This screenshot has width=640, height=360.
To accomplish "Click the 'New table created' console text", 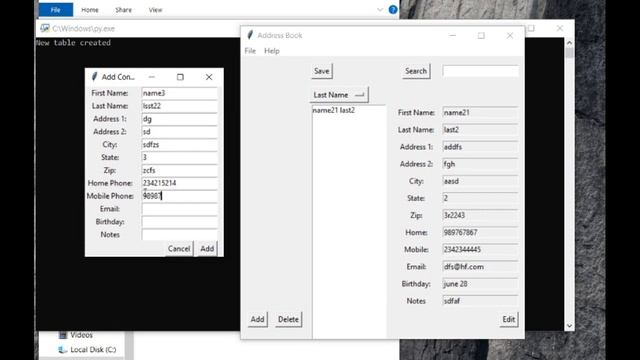I will 73,43.
